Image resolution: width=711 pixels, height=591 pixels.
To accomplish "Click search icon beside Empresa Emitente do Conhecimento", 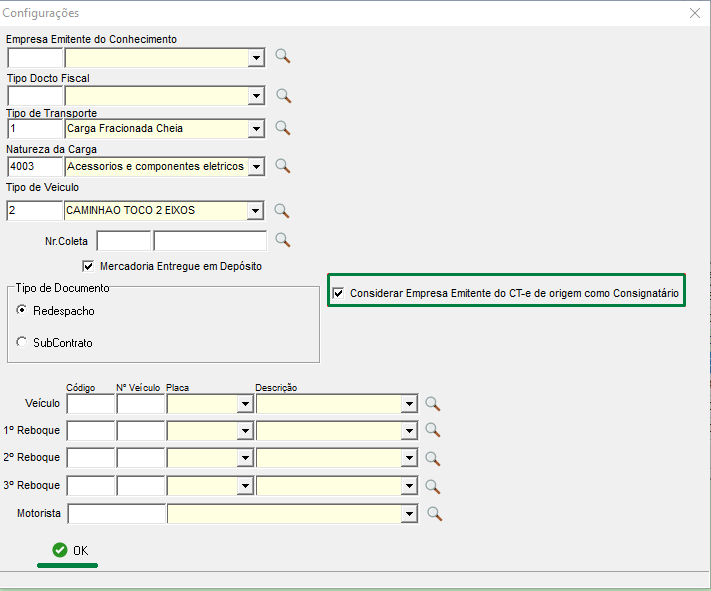I will [x=283, y=57].
